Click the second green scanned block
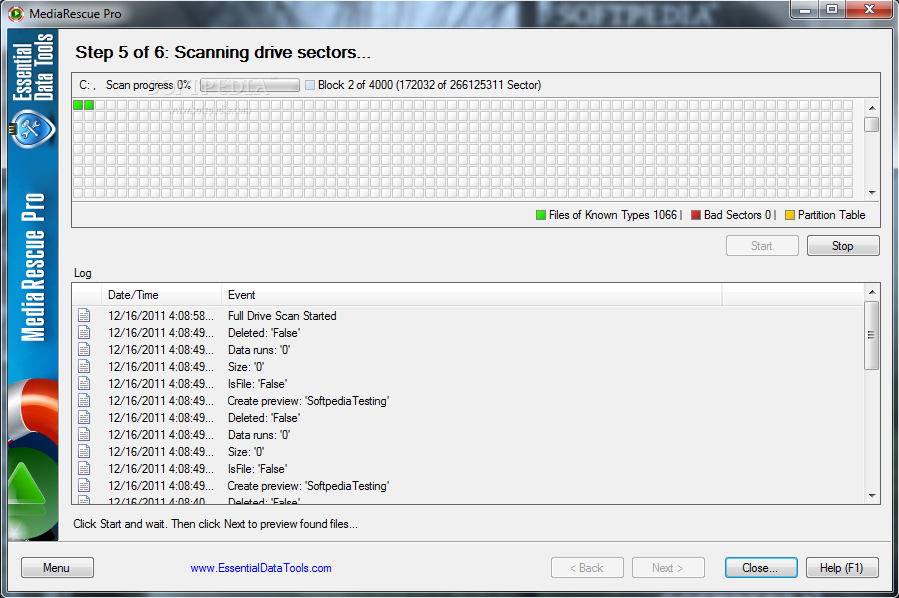Image resolution: width=899 pixels, height=598 pixels. point(89,105)
